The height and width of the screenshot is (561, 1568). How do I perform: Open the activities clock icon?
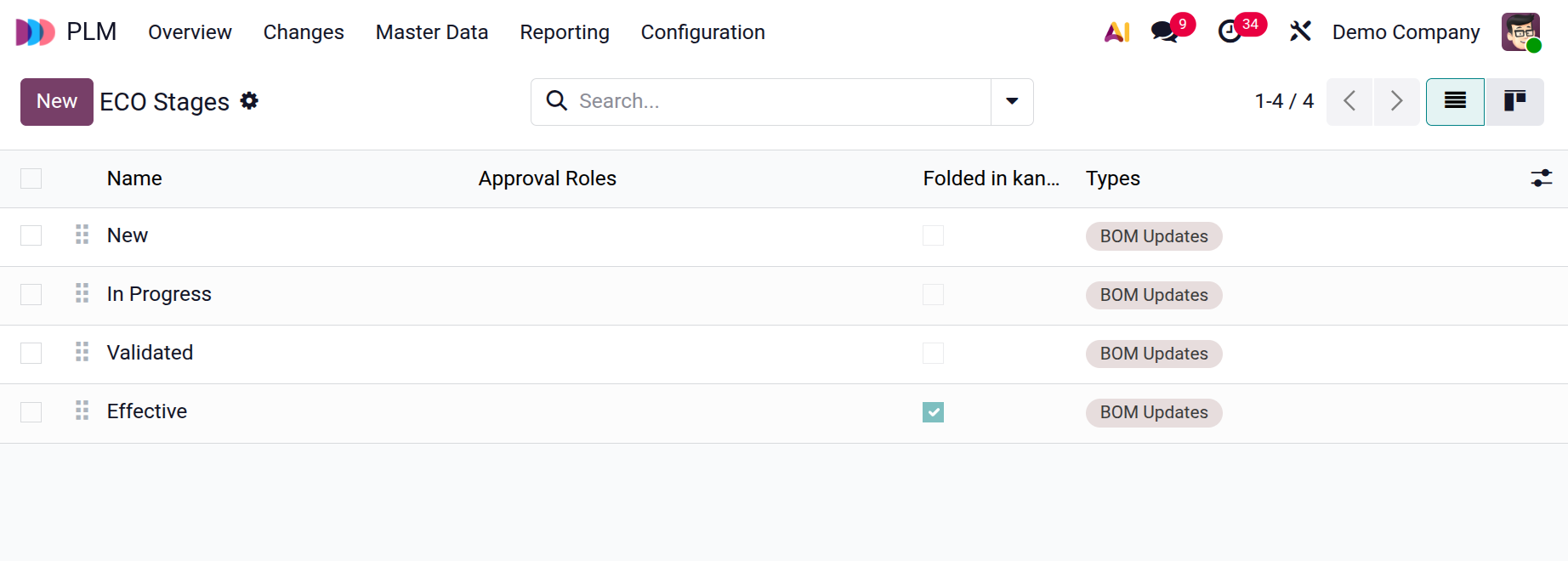pyautogui.click(x=1230, y=32)
